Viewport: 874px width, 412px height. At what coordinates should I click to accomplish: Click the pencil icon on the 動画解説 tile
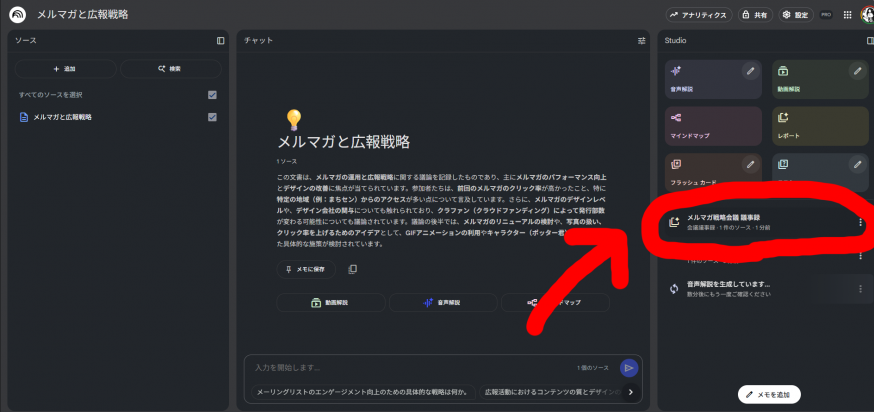pyautogui.click(x=857, y=71)
